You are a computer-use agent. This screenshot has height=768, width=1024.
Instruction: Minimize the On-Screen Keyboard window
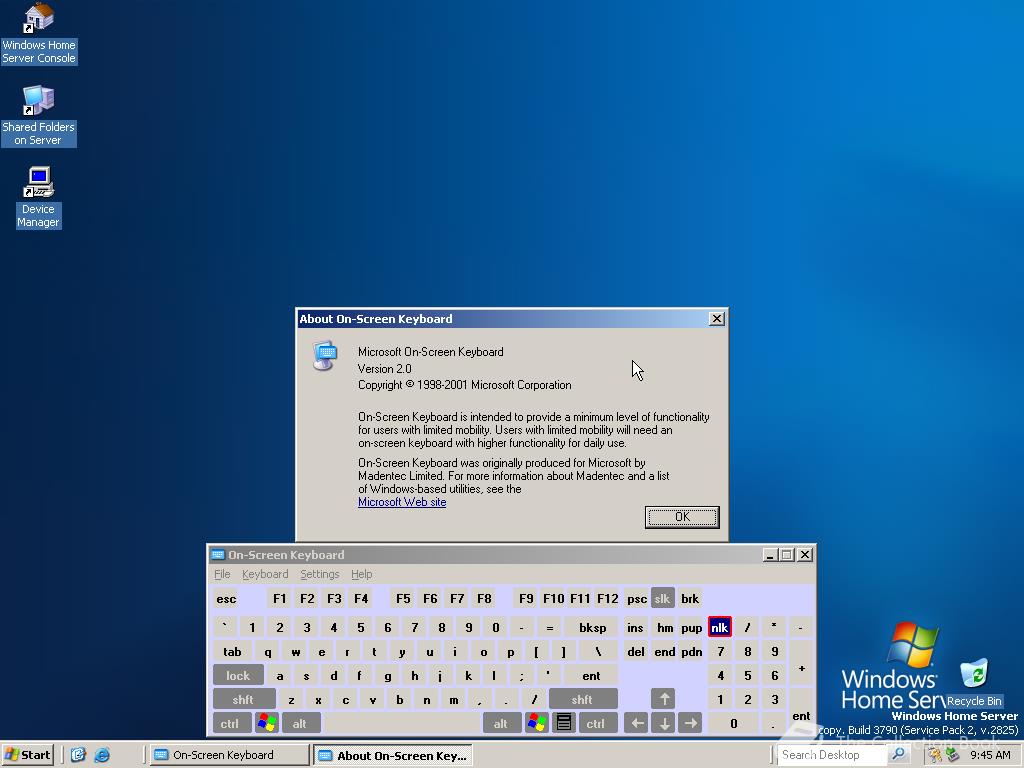tap(770, 555)
